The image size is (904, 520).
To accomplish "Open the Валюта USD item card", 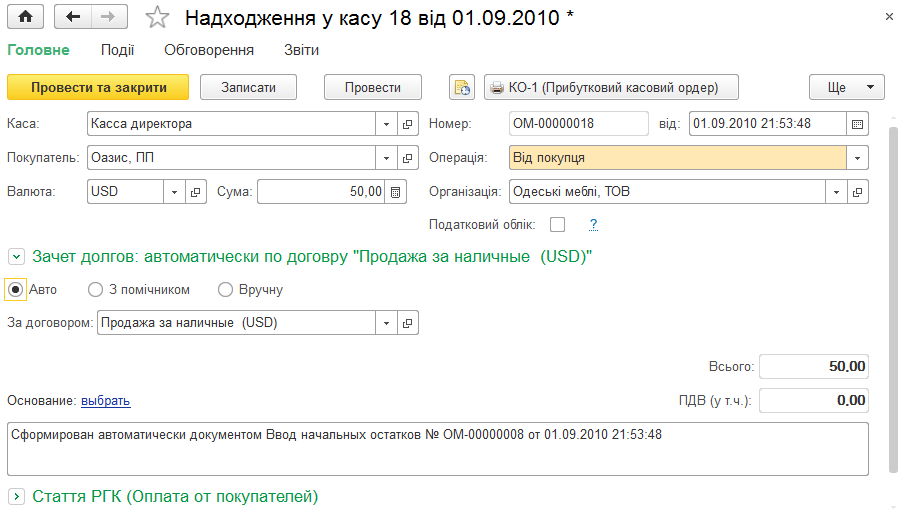I will (x=195, y=192).
